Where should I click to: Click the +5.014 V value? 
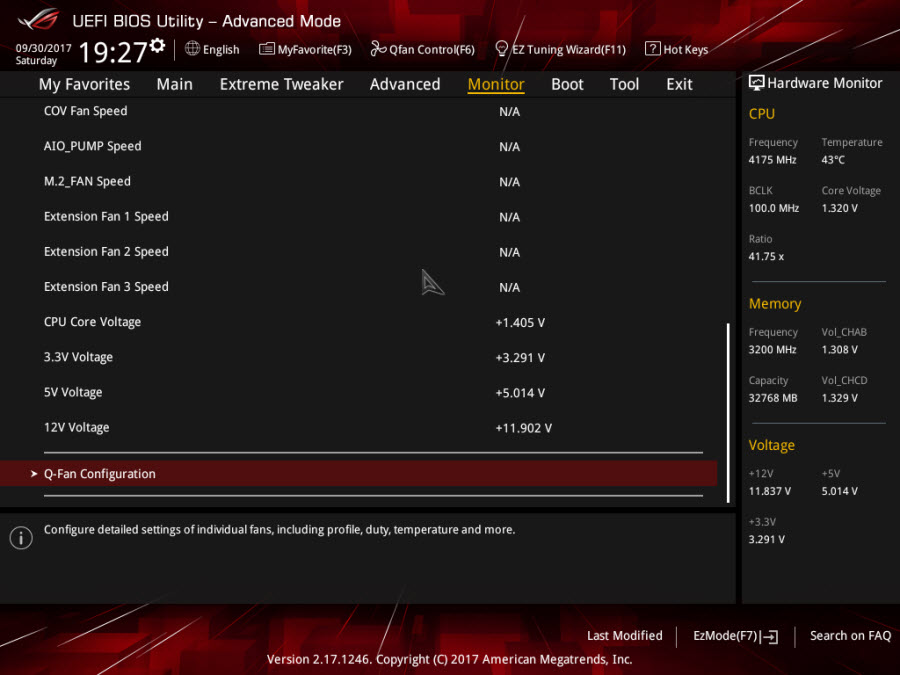(520, 393)
